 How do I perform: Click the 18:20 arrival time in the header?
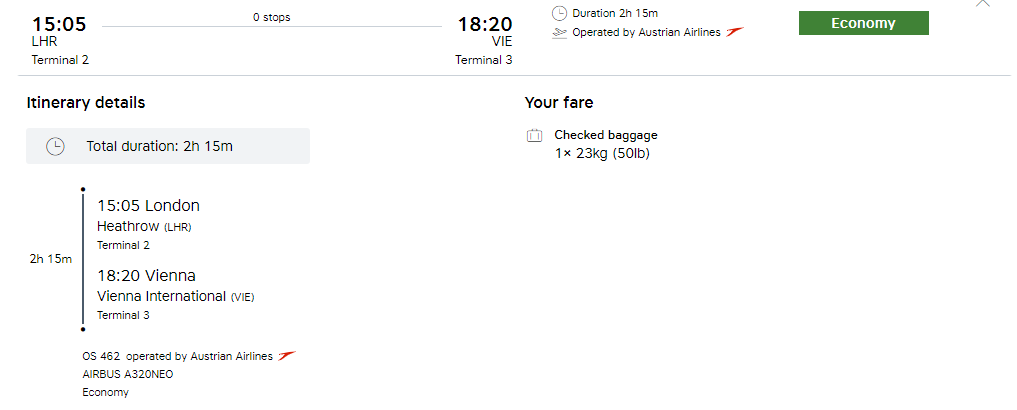coord(484,24)
